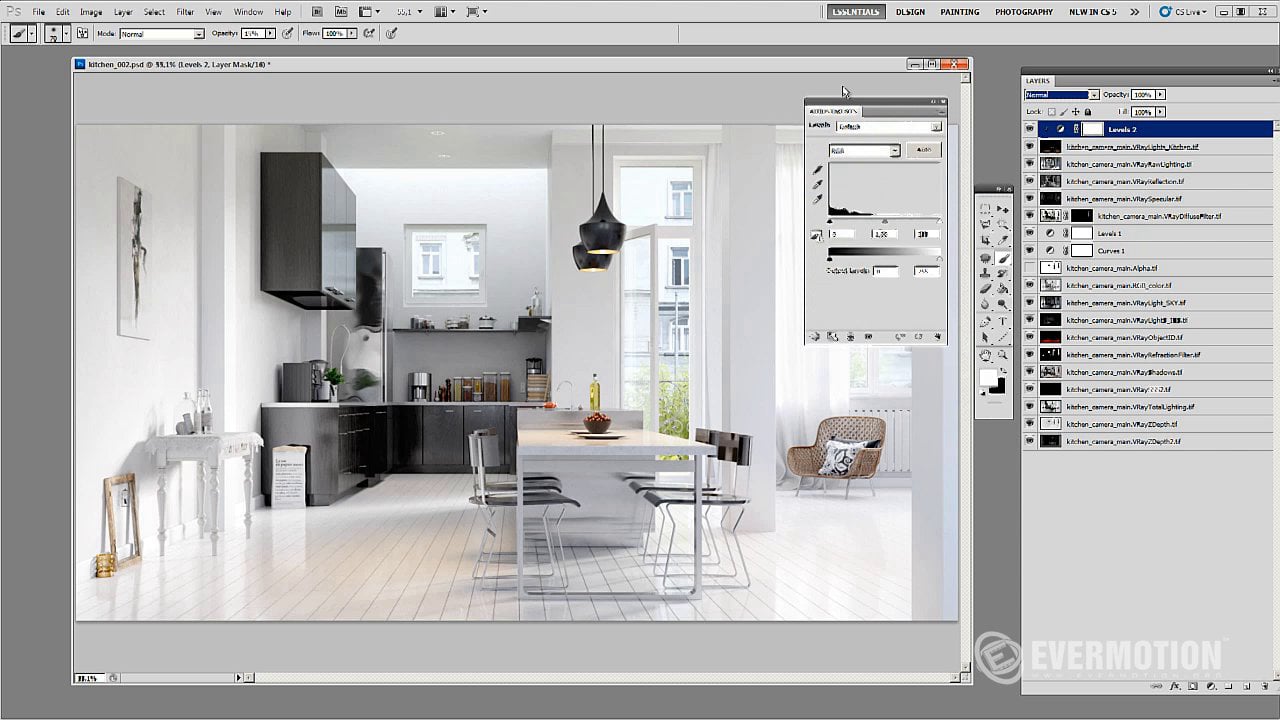Toggle visibility of VRayZDepth2.tif layer
Screen dimensions: 1280x720
(x=1030, y=441)
